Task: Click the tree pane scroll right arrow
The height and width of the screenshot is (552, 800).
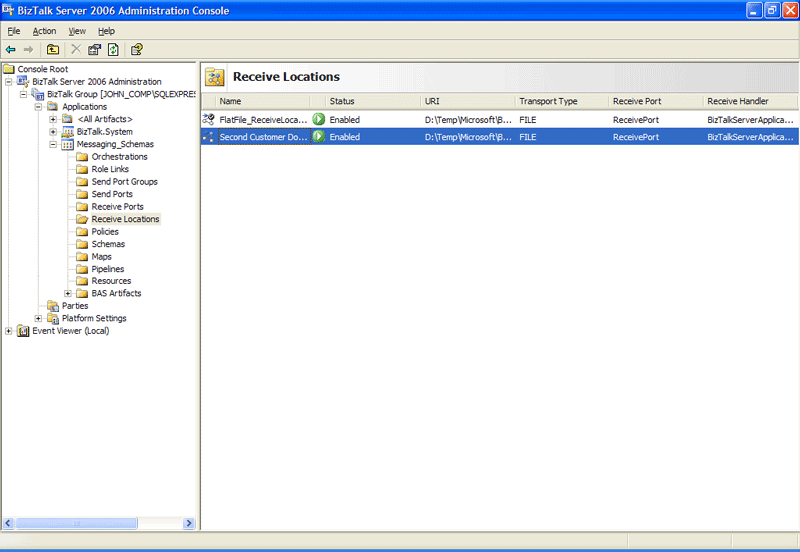Action: (189, 523)
